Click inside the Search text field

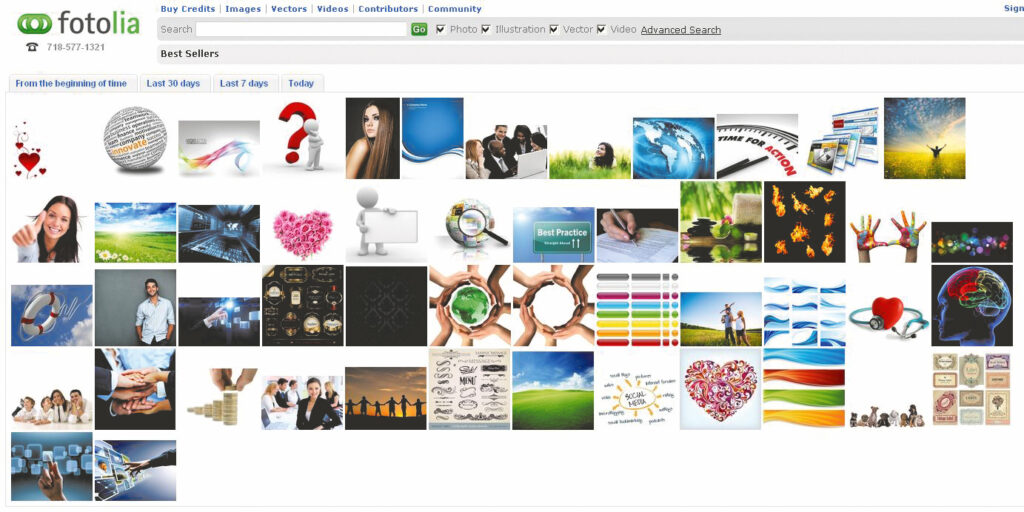[x=301, y=30]
